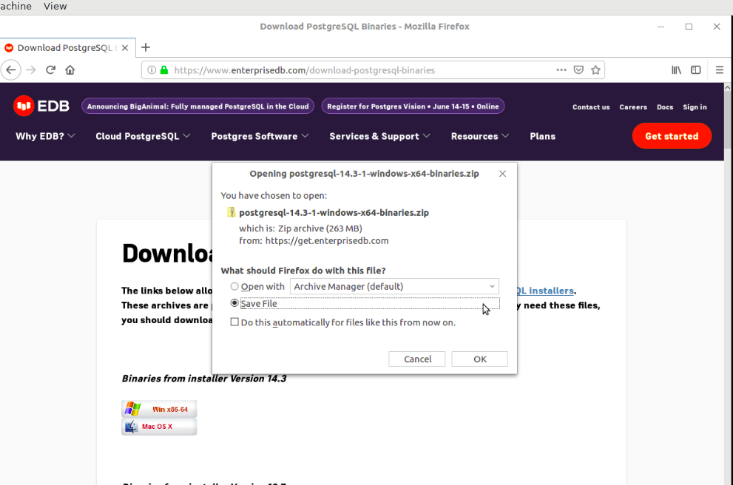Open page actions three-dot menu
Screen dimensions: 733x485
coord(561,70)
